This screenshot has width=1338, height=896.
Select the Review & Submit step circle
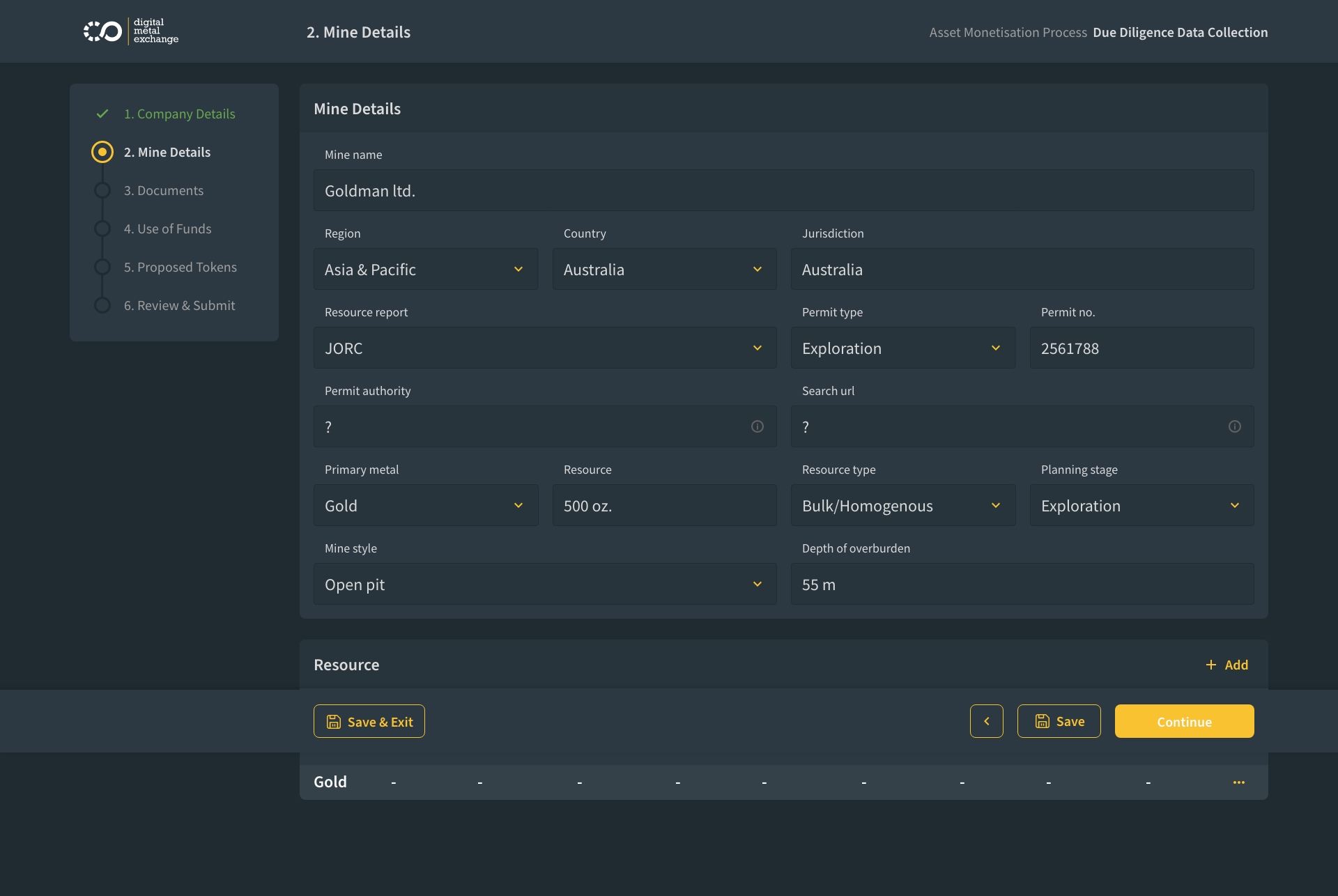click(102, 305)
